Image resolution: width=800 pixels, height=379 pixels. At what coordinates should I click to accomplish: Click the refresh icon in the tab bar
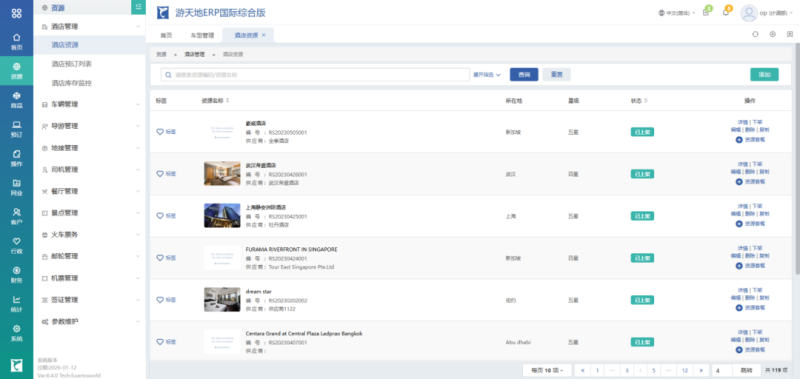tap(756, 34)
